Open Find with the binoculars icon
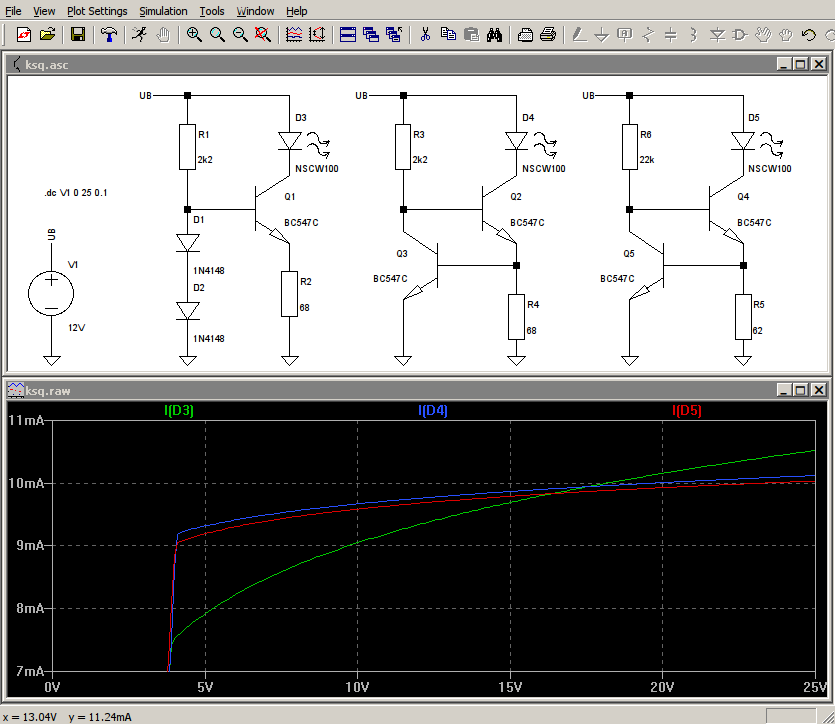 [494, 35]
